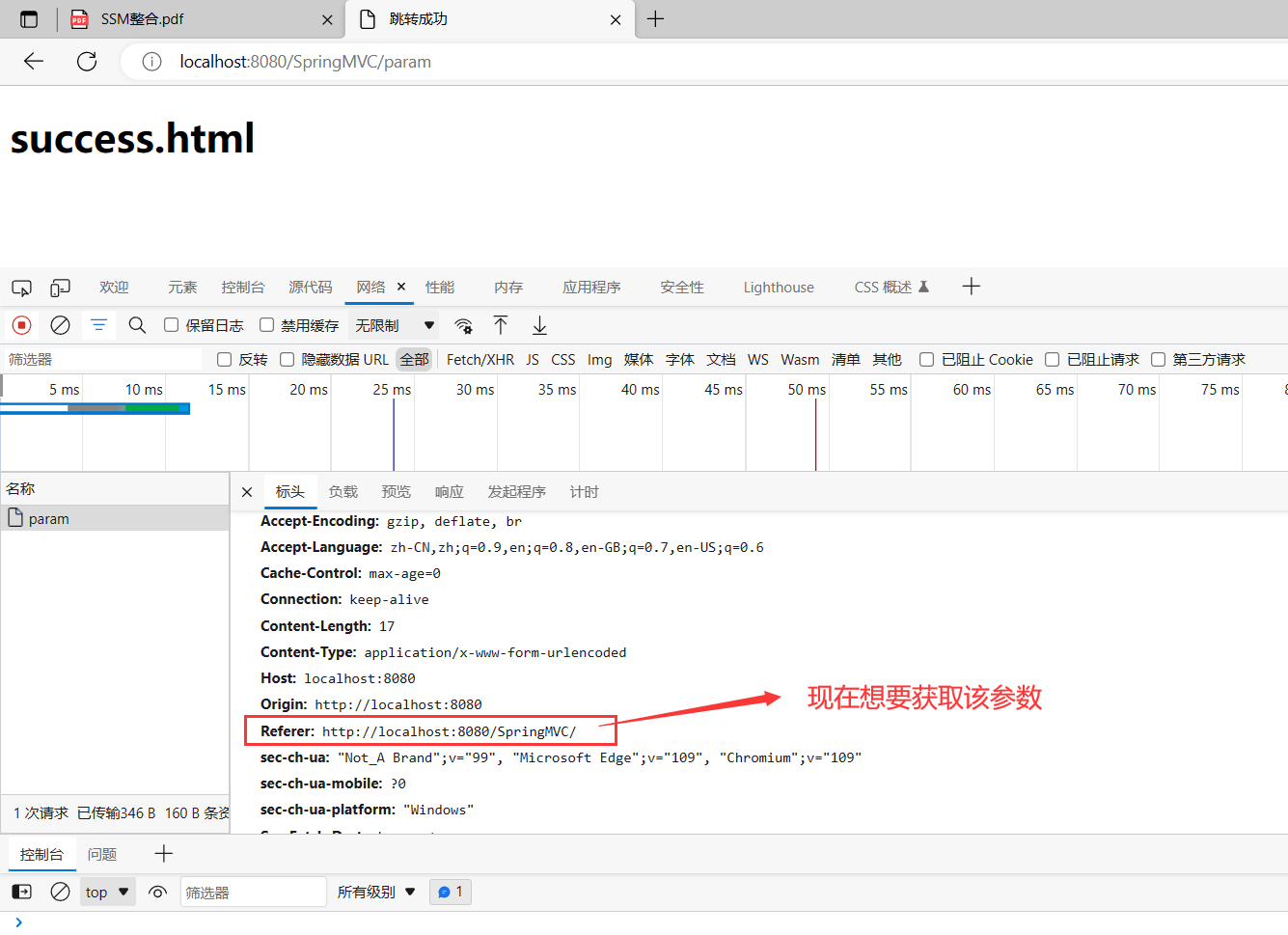Click the 名称 column header
The height and width of the screenshot is (935, 1288).
point(115,488)
